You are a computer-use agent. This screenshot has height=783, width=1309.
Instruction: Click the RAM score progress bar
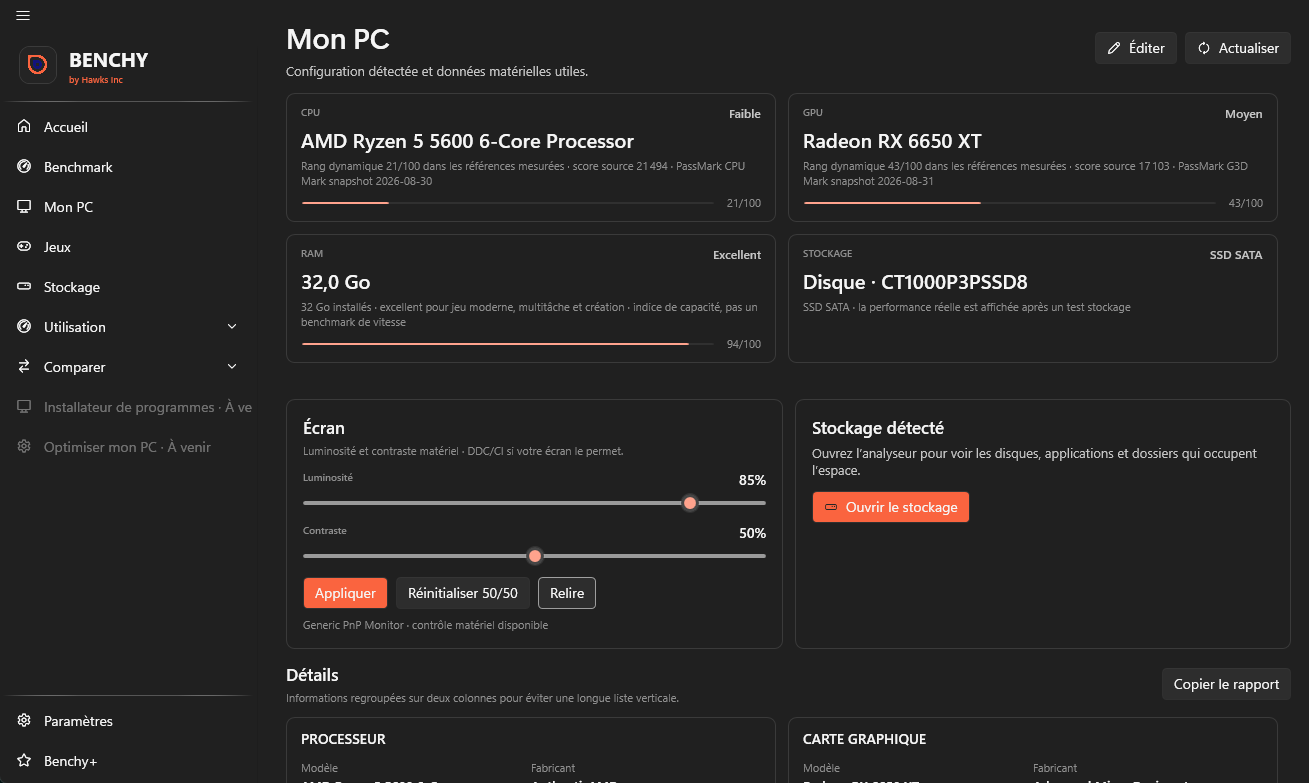click(508, 344)
